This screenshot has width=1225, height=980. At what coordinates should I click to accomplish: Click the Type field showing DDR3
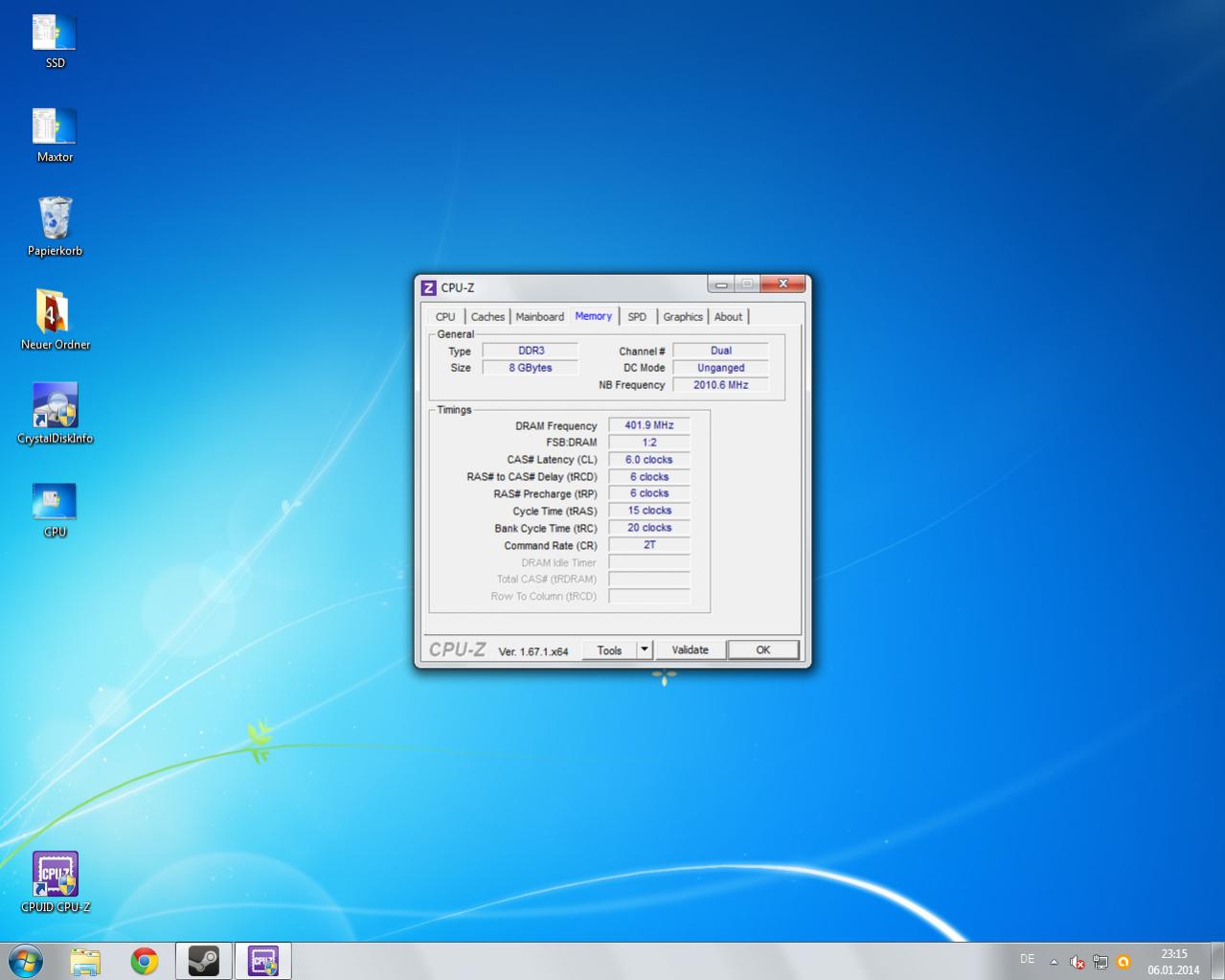point(531,351)
